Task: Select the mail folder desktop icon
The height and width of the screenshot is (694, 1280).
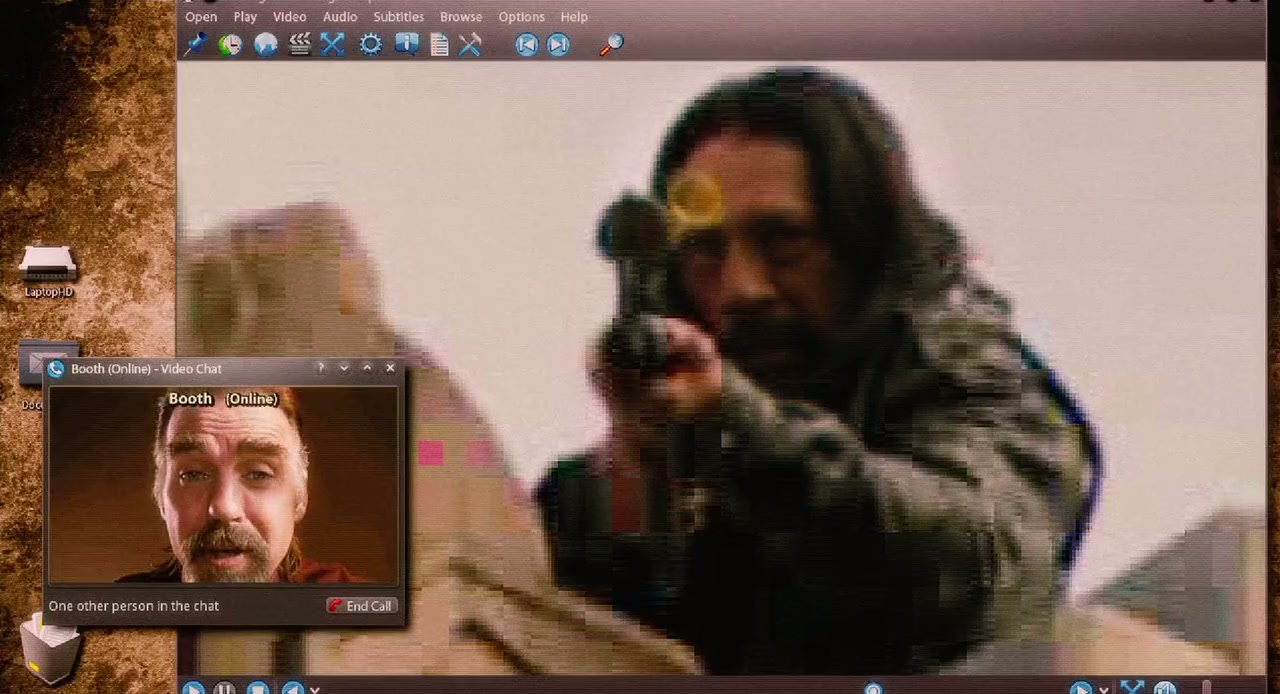Action: [x=40, y=365]
